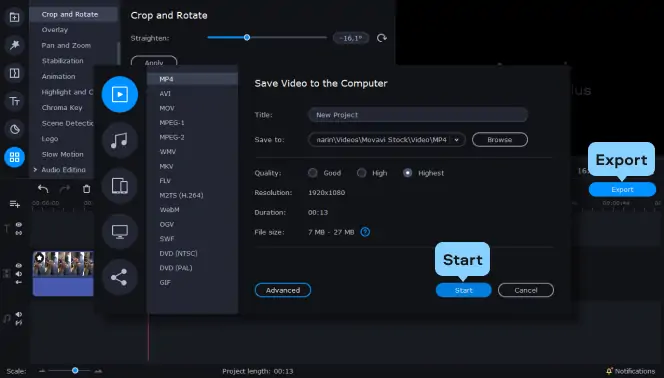This screenshot has height=378, width=664.
Task: Choose the save audio music note icon
Action: (120, 140)
